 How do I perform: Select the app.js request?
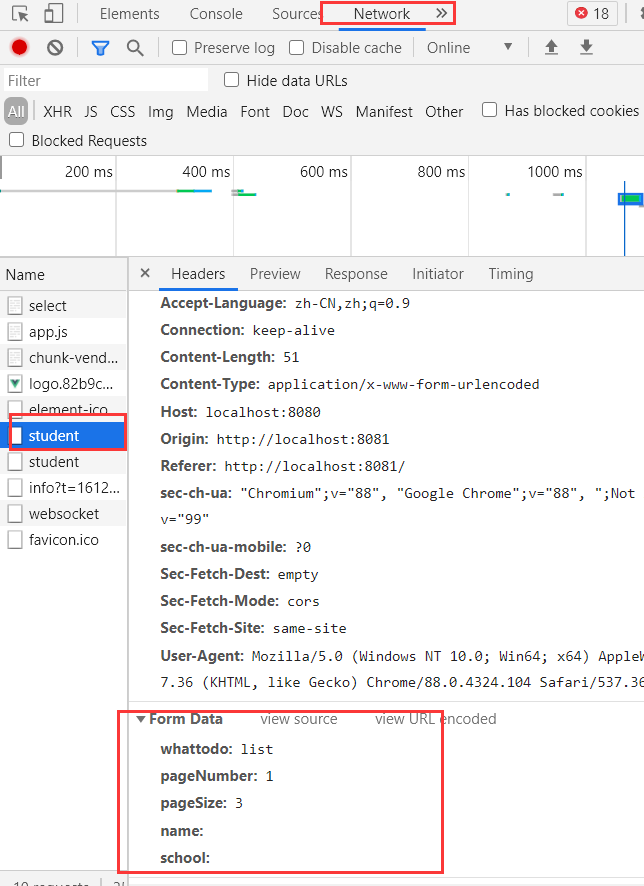[x=63, y=332]
